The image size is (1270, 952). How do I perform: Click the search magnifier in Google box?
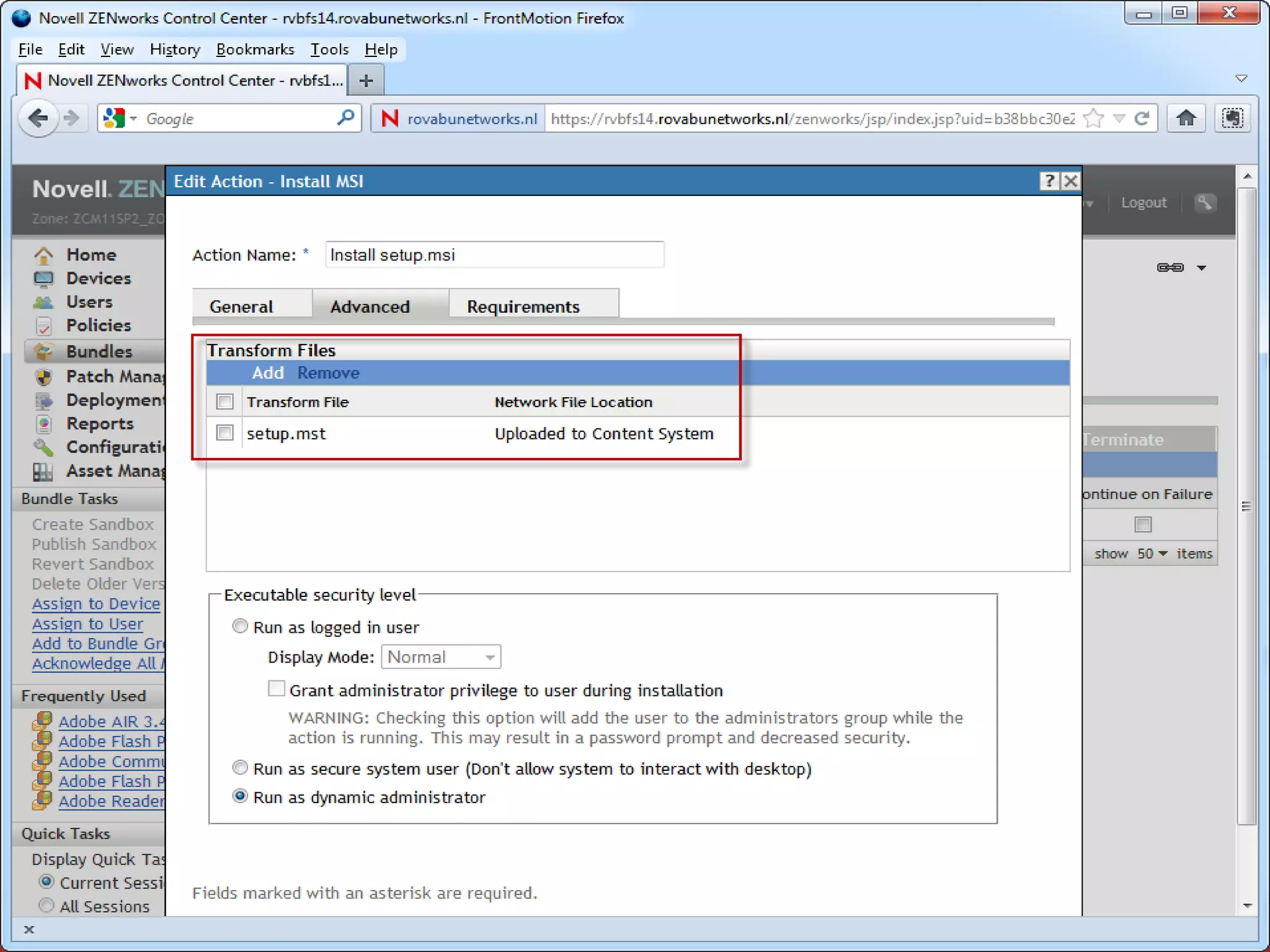(x=345, y=117)
